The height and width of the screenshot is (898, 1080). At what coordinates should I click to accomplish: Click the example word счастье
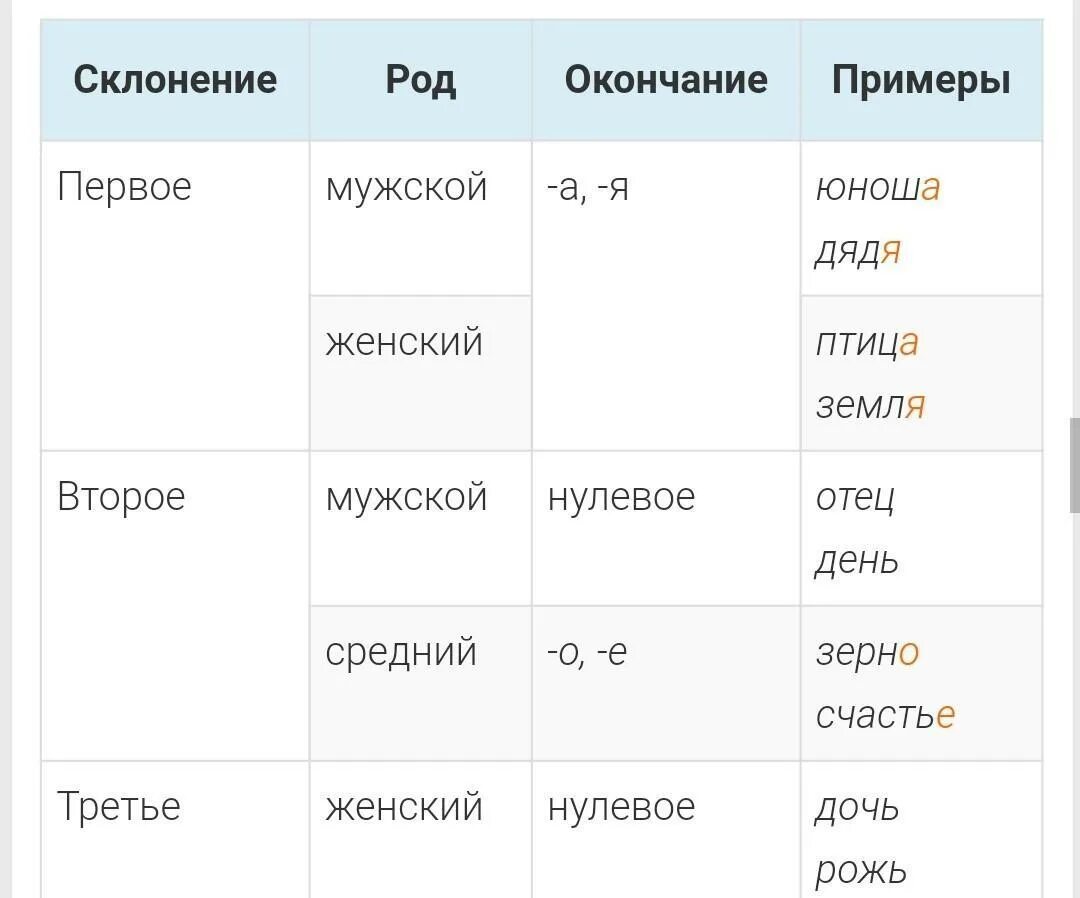point(885,715)
